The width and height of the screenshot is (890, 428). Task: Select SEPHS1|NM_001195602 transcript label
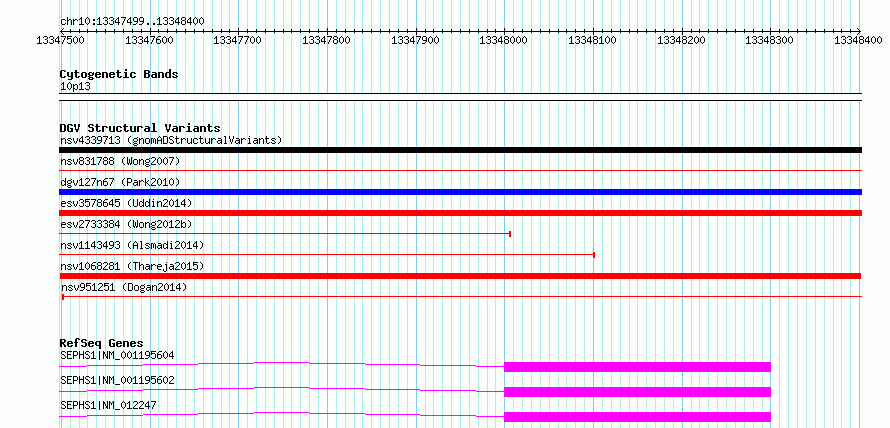pyautogui.click(x=117, y=380)
